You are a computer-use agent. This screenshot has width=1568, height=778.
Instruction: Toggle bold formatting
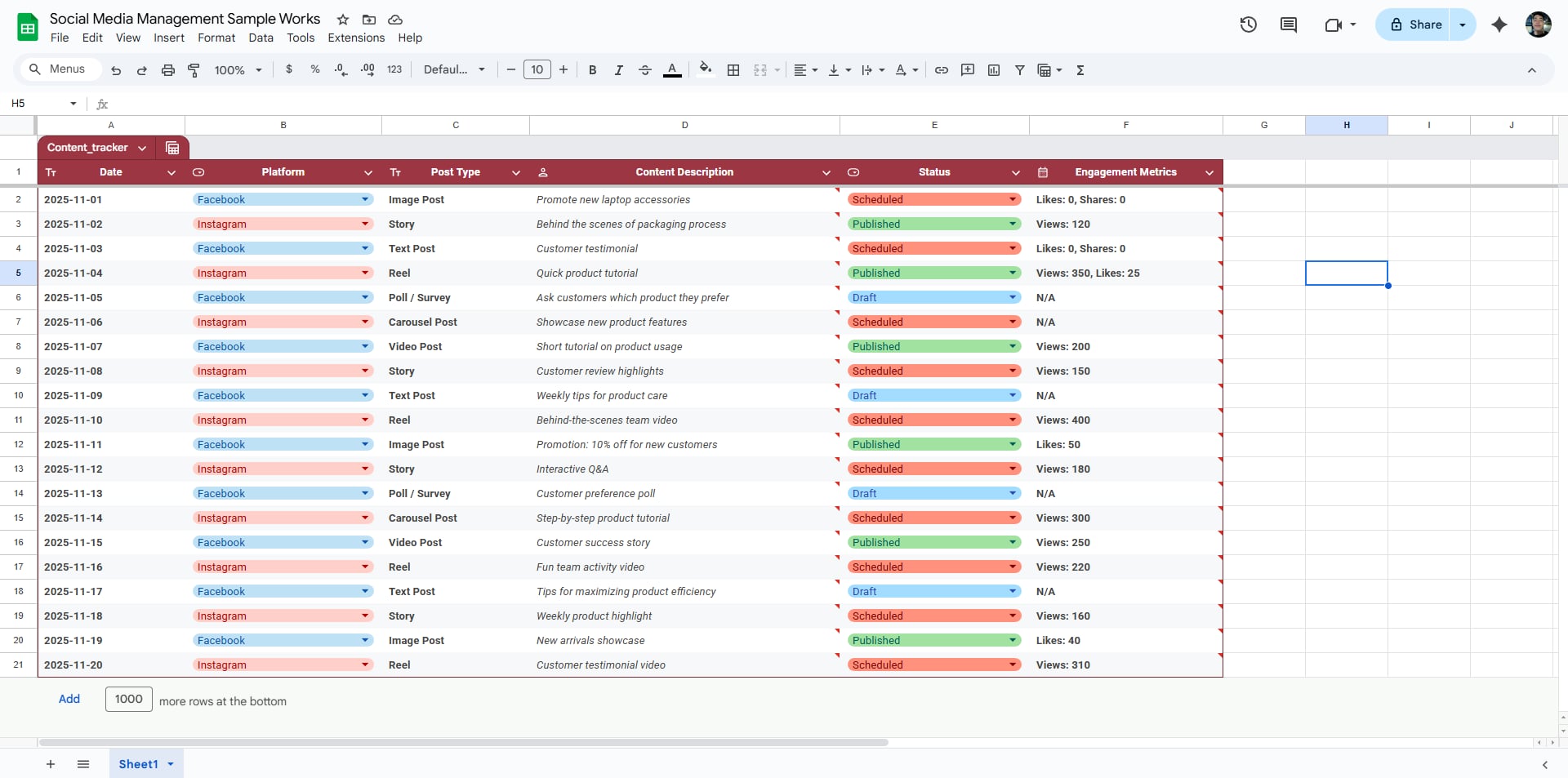point(592,70)
